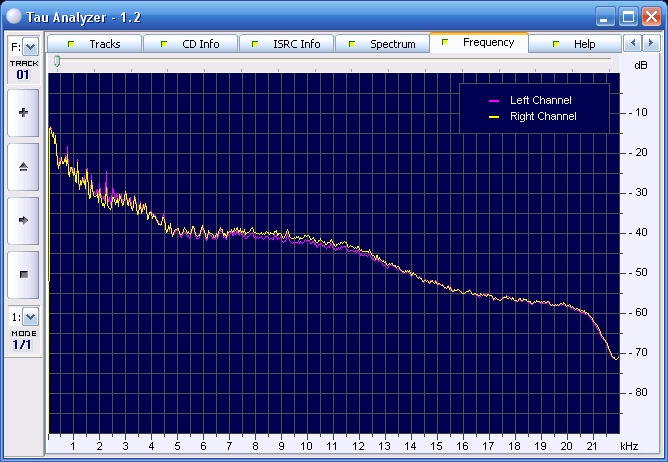Maximize the Tau Analyzer window
The width and height of the screenshot is (668, 462).
pyautogui.click(x=628, y=15)
